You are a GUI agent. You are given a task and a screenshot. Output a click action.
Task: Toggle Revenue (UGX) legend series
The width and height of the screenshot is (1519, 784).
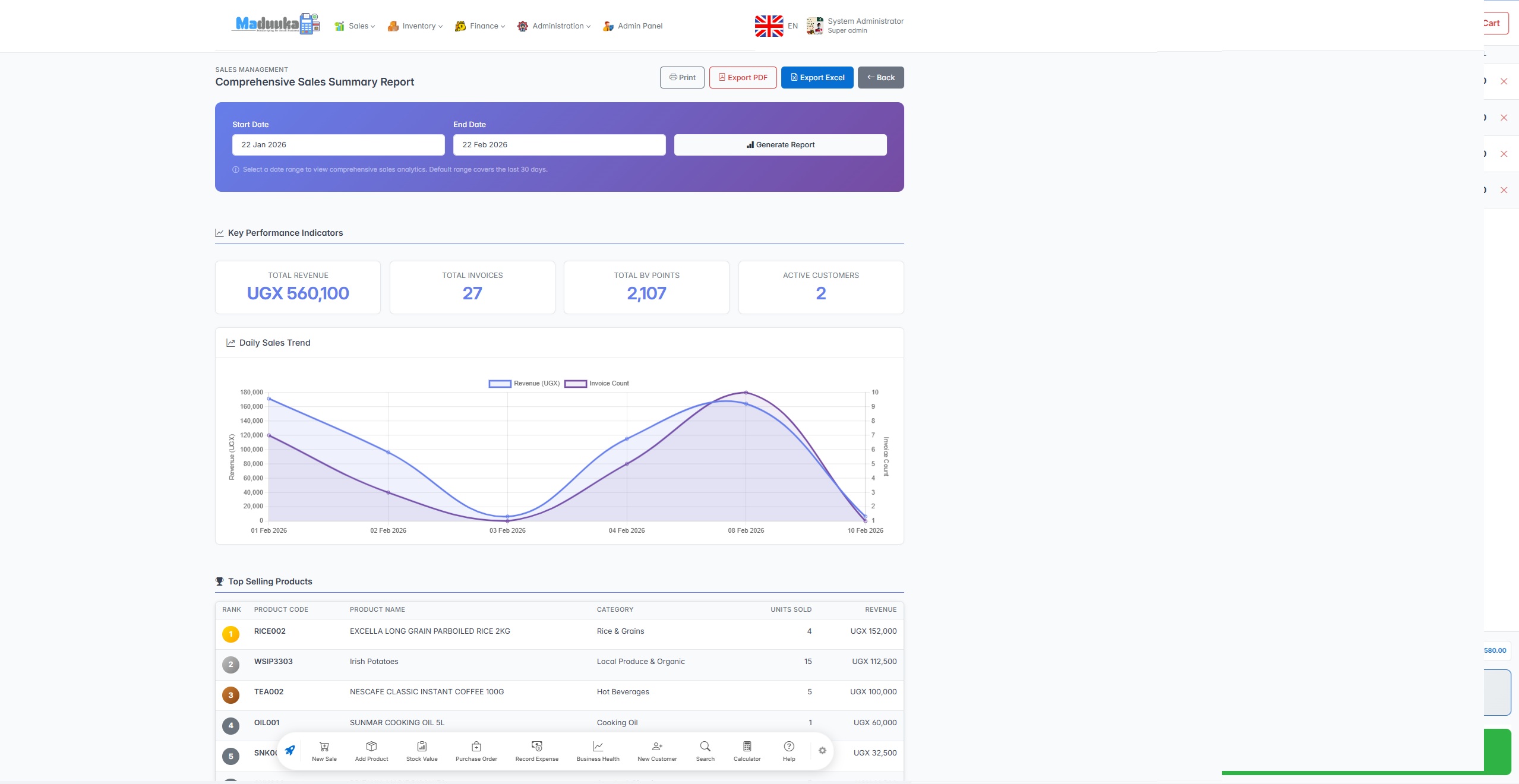[524, 384]
